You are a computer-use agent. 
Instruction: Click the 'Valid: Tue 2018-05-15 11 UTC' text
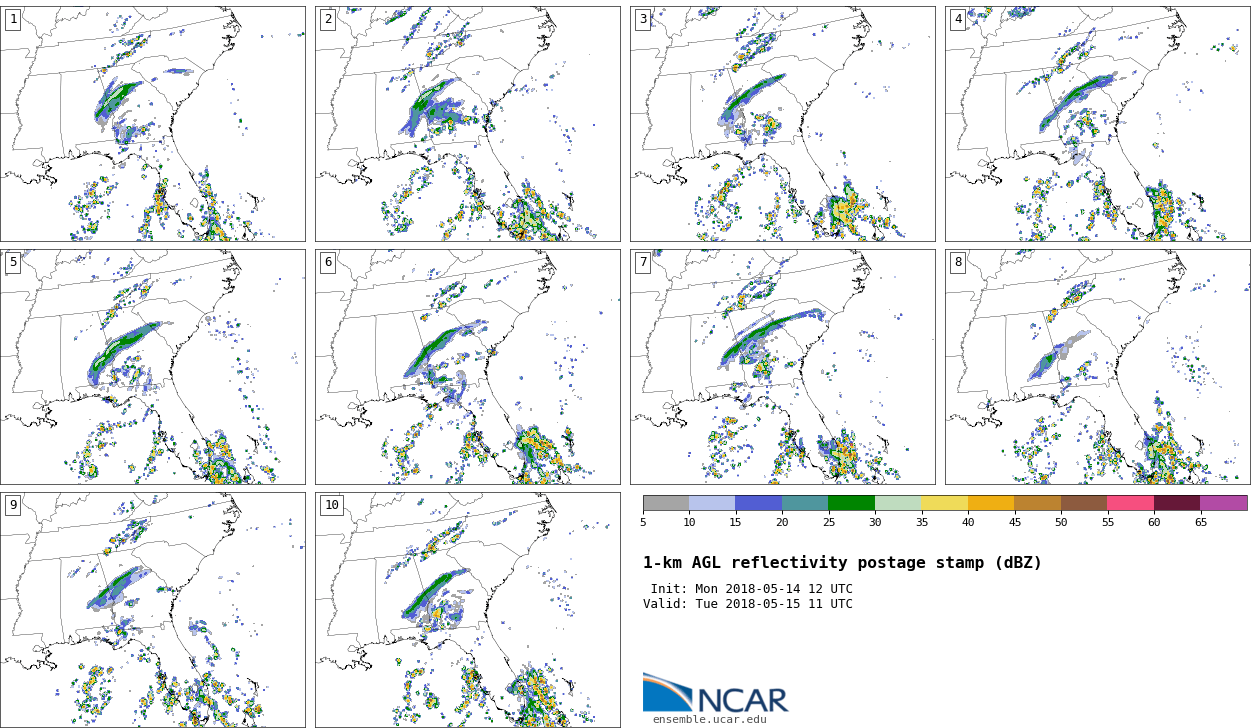pos(748,604)
